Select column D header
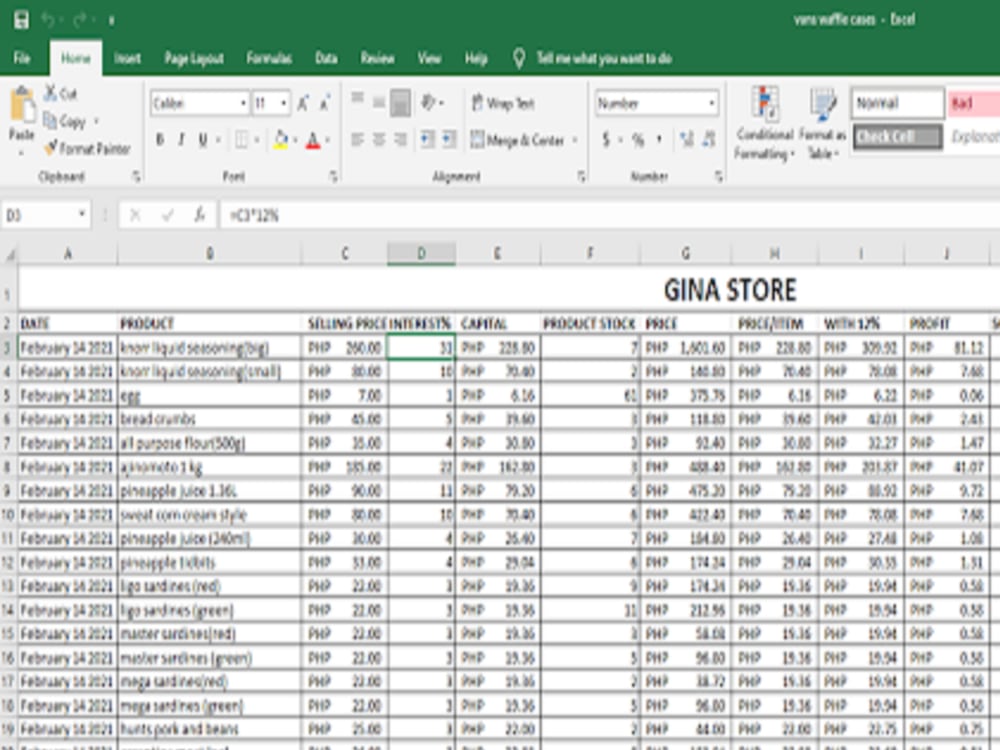 [x=421, y=253]
